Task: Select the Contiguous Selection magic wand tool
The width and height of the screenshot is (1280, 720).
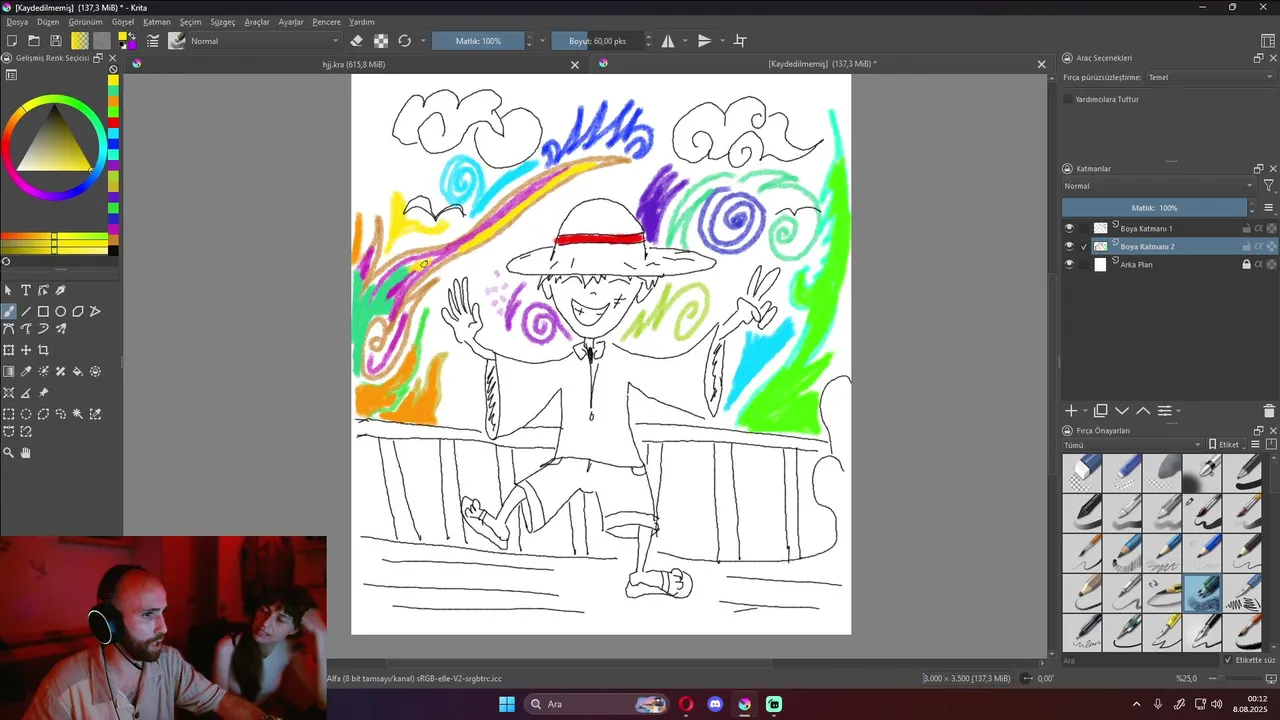Action: [x=78, y=414]
